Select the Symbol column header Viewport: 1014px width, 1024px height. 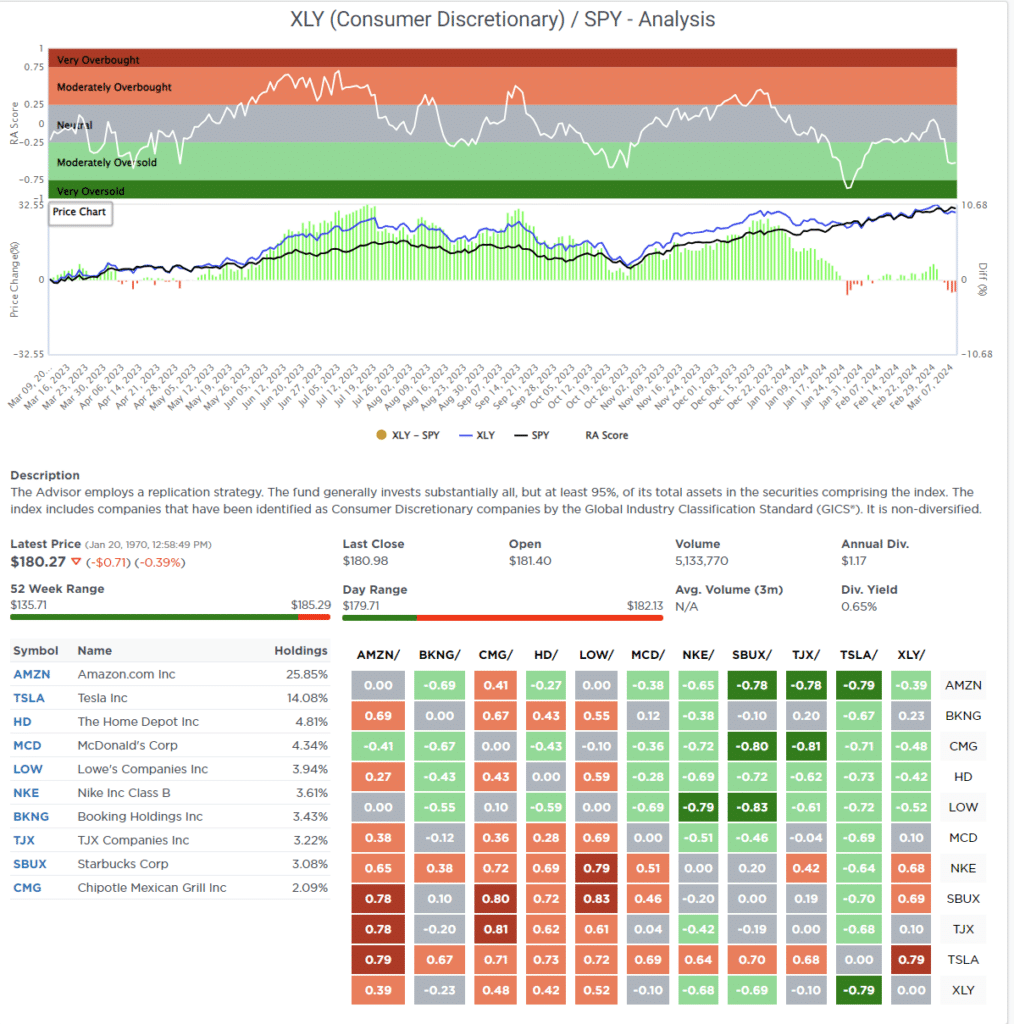[35, 650]
